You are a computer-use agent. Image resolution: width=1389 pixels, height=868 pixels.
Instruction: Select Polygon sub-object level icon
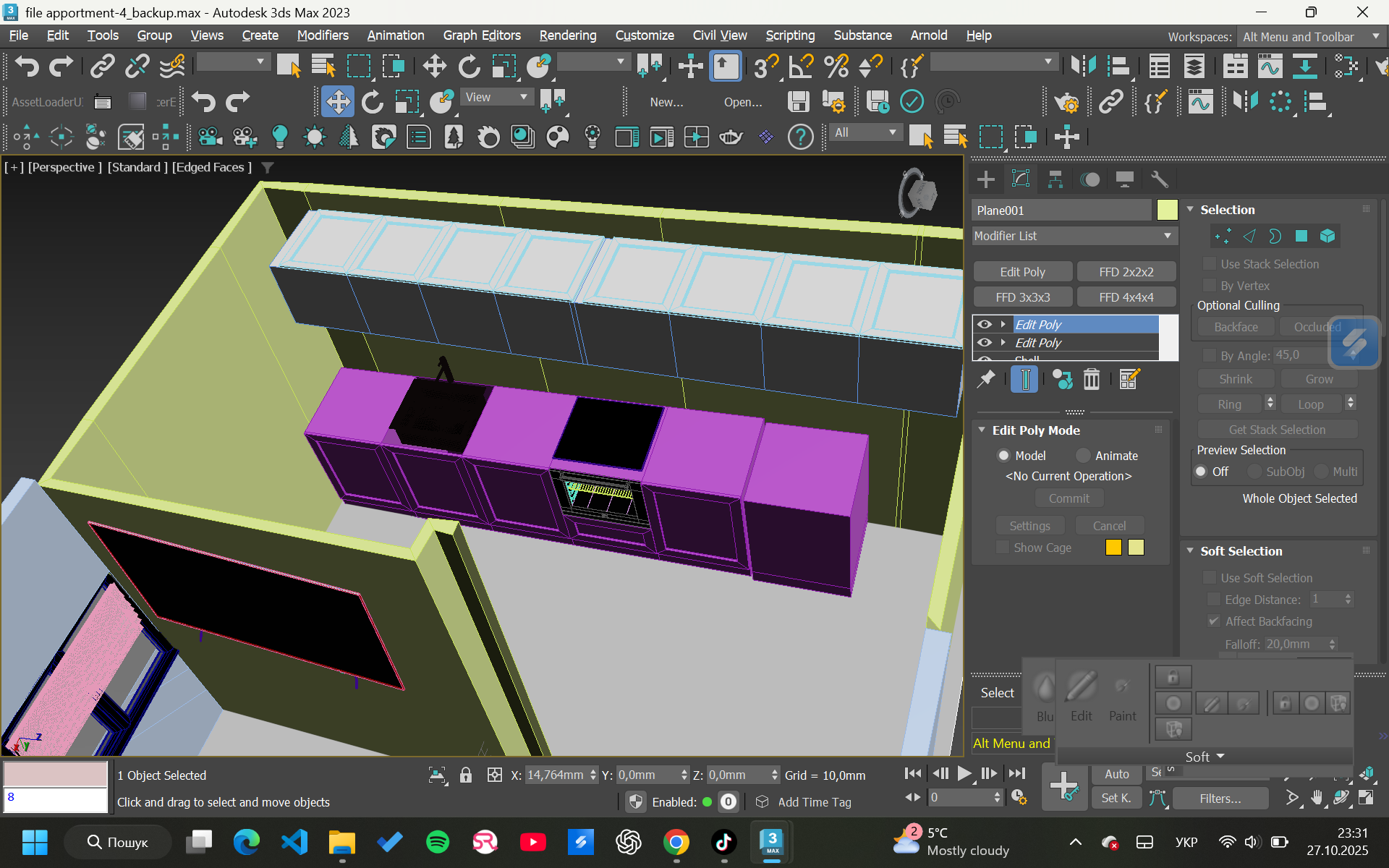click(x=1301, y=236)
